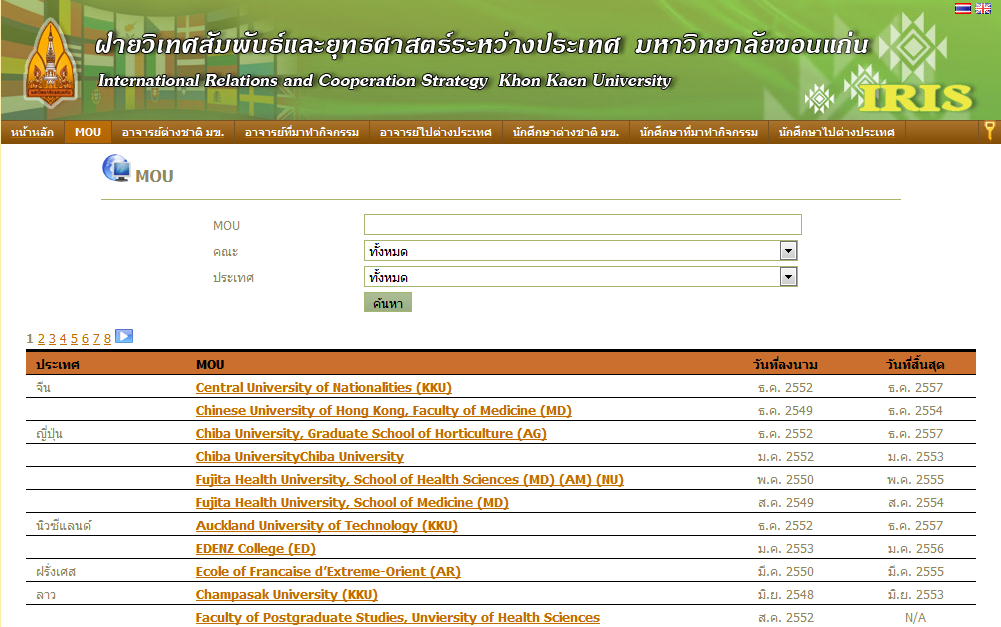The height and width of the screenshot is (627, 1001).
Task: Click the ลาว country cell
Action: (x=46, y=594)
